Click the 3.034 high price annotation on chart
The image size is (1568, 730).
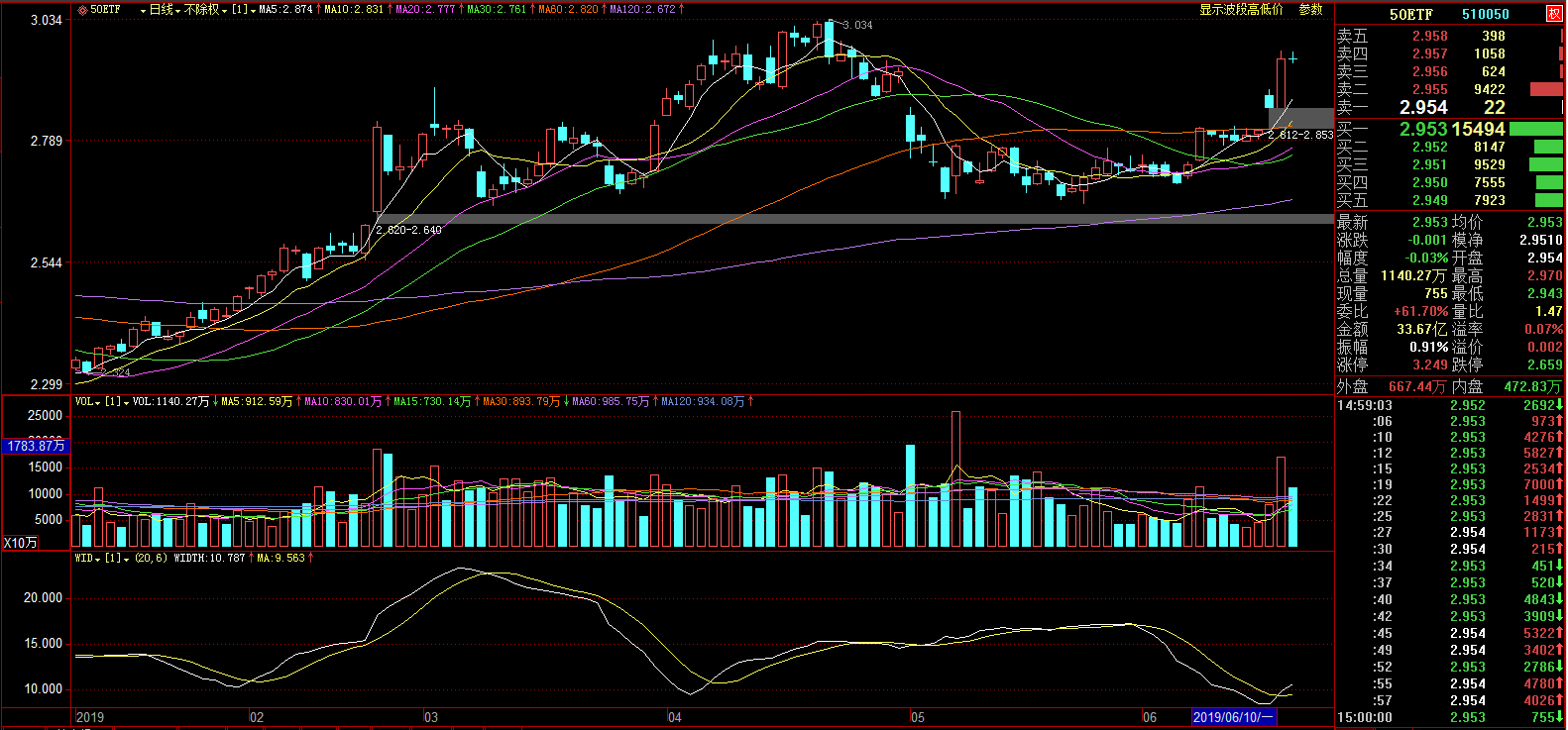click(857, 25)
